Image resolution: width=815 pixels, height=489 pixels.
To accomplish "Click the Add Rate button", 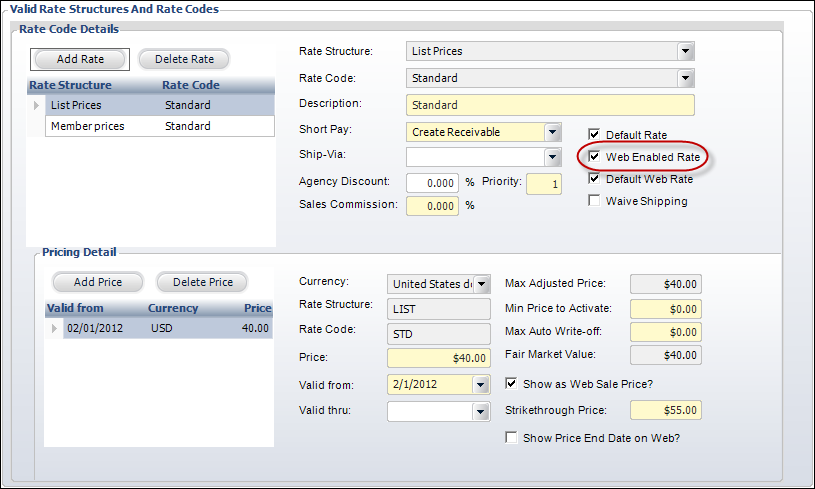I will [x=80, y=59].
